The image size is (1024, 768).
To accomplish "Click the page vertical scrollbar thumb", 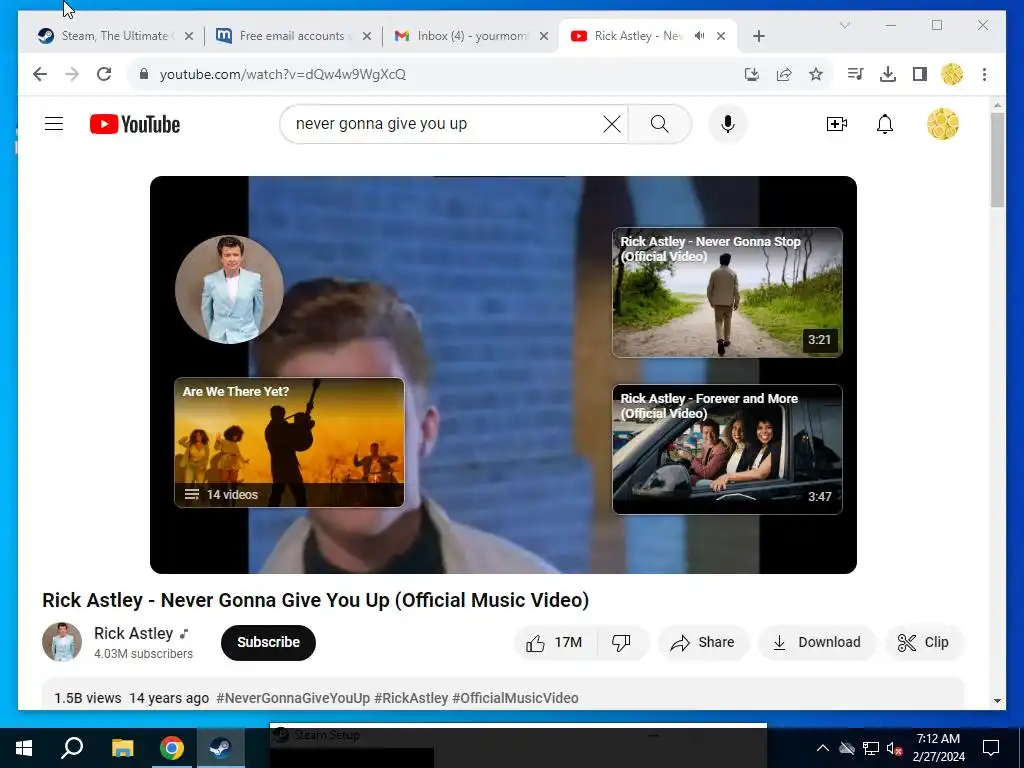I will point(997,160).
